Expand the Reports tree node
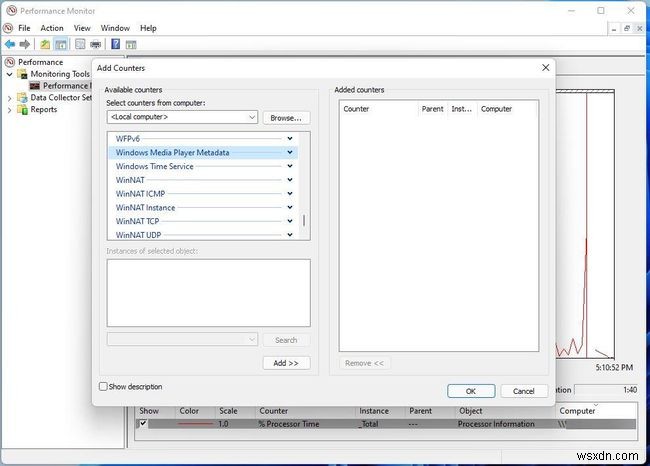This screenshot has width=650, height=466. tap(10, 110)
